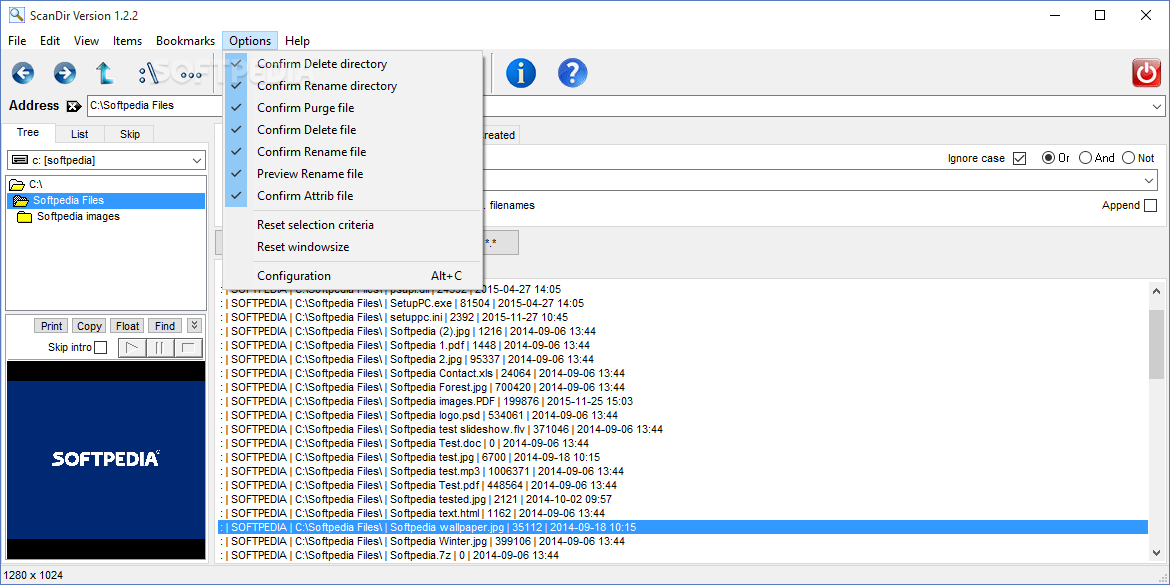
Task: Select the SetupPC.exe result row
Action: (683, 303)
